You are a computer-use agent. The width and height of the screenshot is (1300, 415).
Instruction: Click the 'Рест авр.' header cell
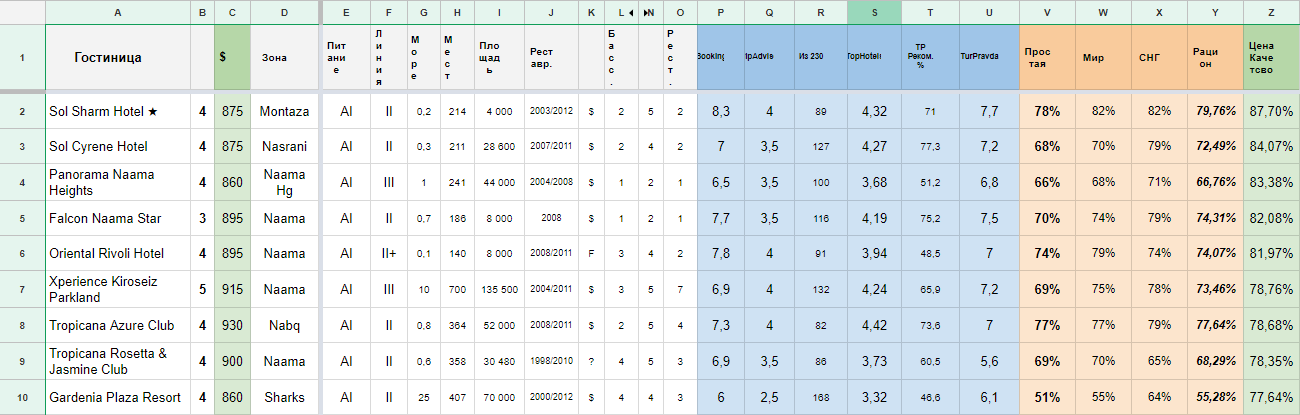click(x=551, y=57)
